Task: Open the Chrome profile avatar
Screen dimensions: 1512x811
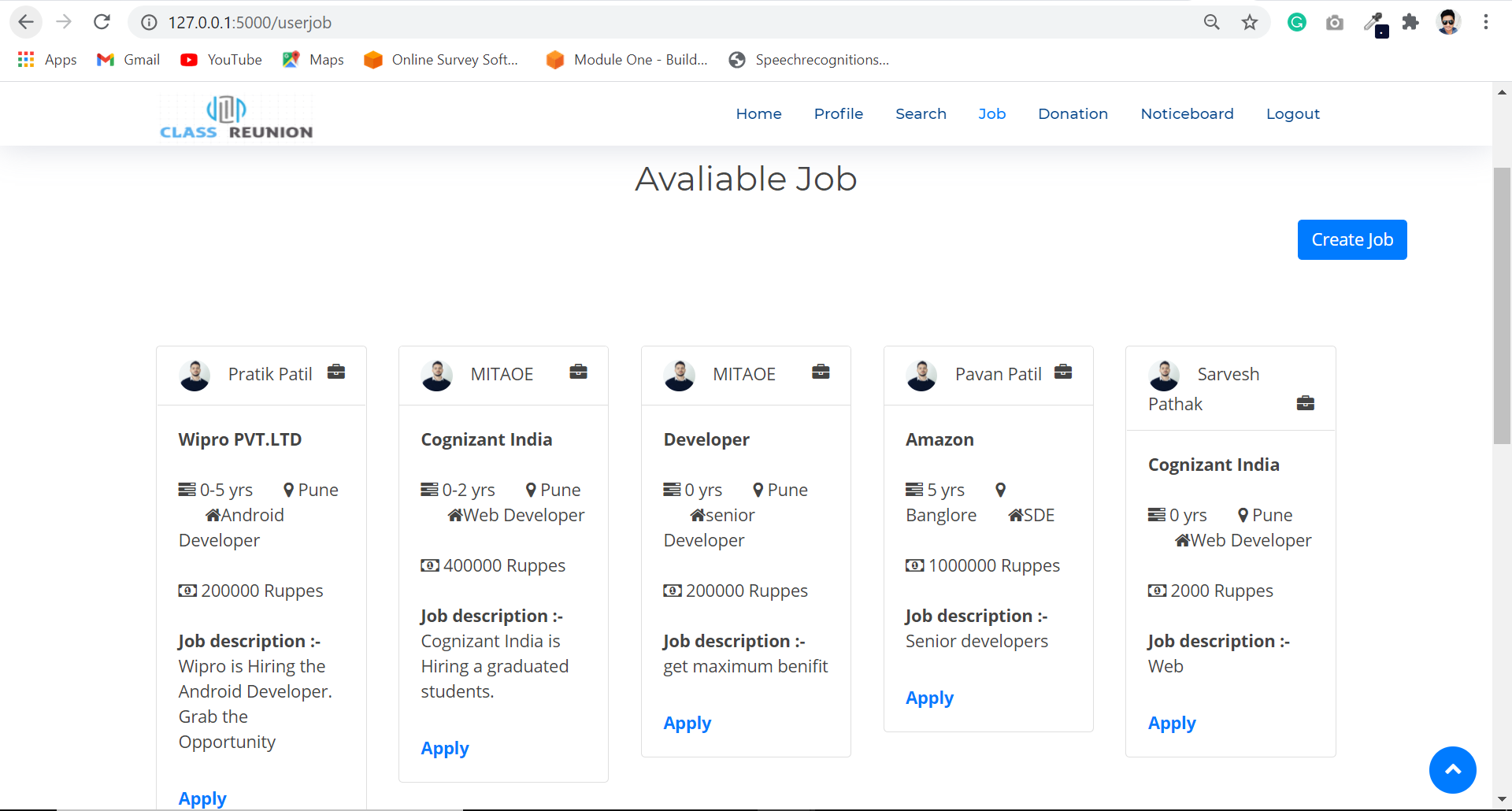Action: tap(1448, 22)
